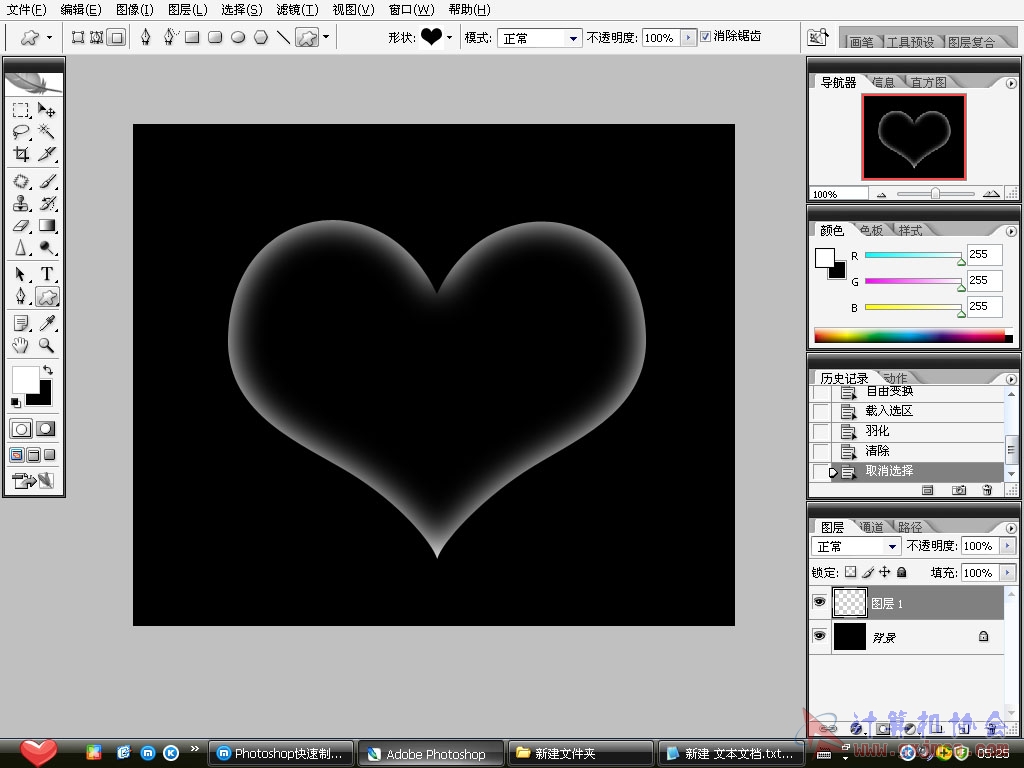Viewport: 1024px width, 768px height.
Task: Select the Zoom tool
Action: 46,345
